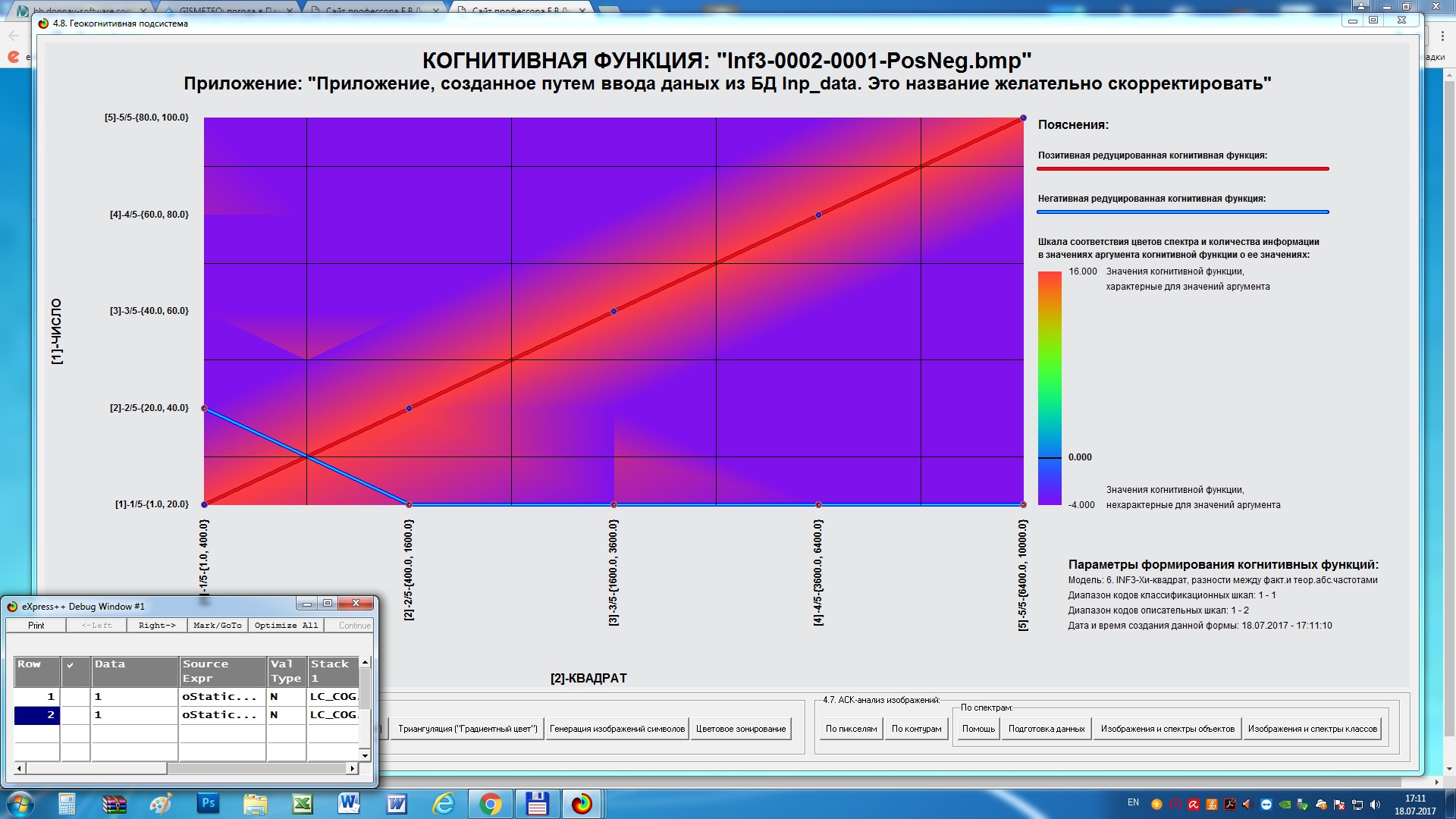Image resolution: width=1456 pixels, height=819 pixels.
Task: Click the Mark/GoTo button
Action: [x=218, y=626]
